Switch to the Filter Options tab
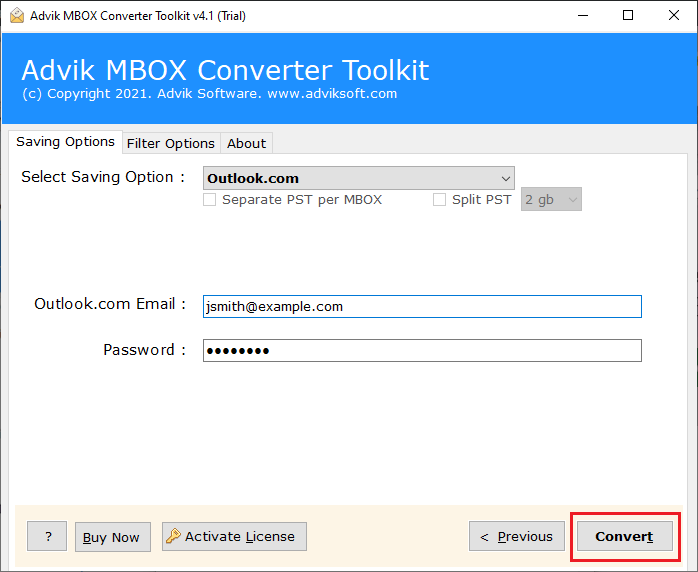698x572 pixels. point(171,143)
